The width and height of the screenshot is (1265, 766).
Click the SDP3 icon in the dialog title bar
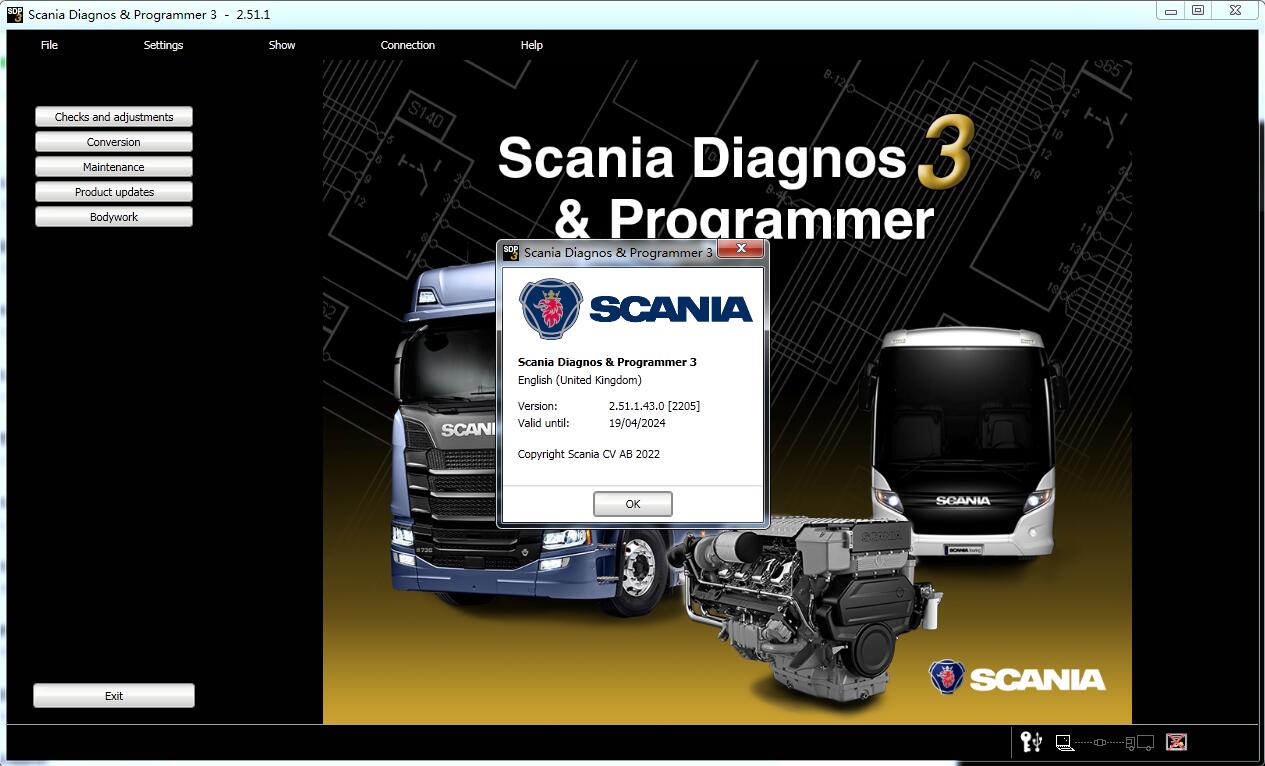pos(511,252)
